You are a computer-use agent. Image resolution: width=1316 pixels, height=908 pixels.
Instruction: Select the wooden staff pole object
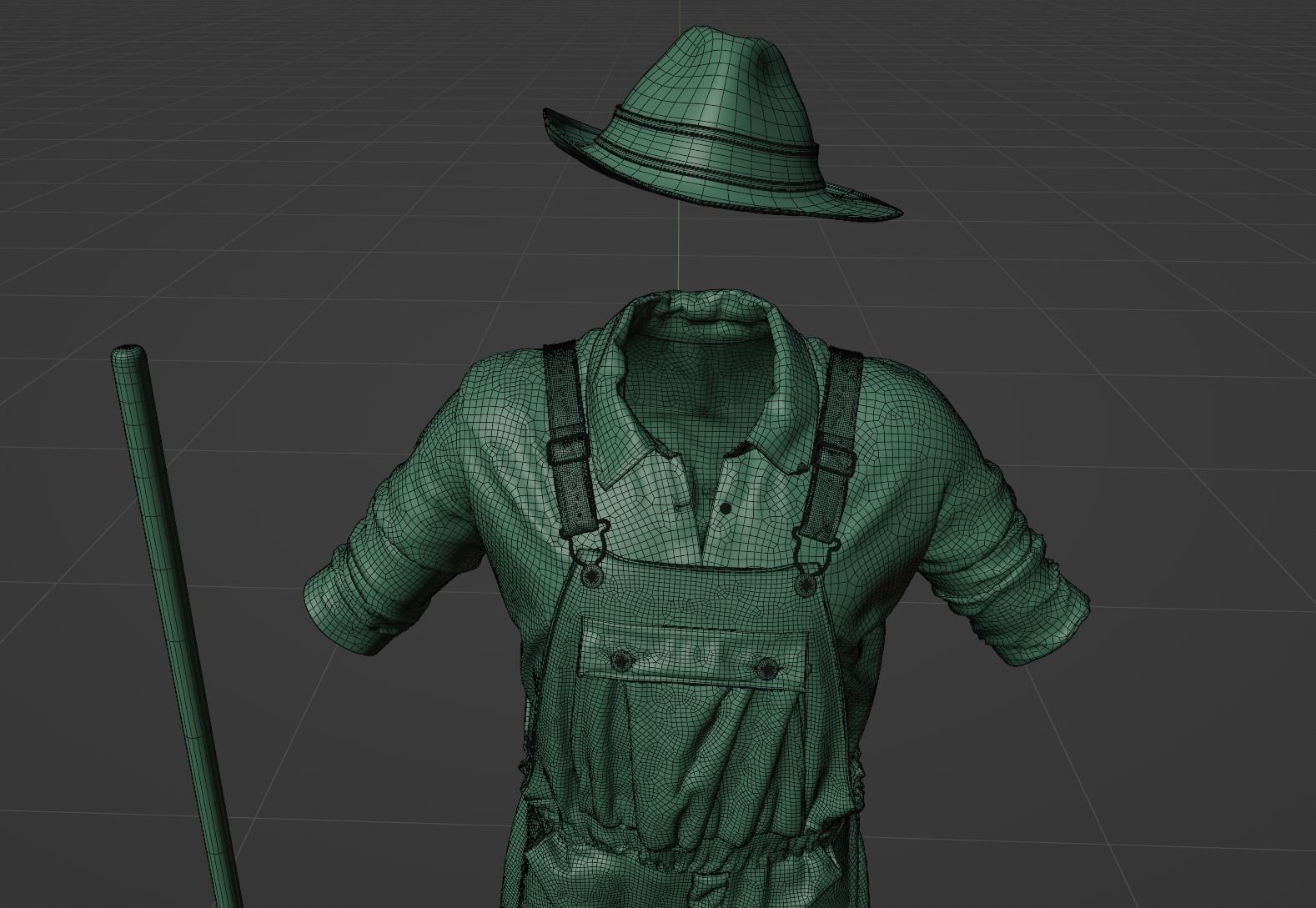tap(175, 625)
